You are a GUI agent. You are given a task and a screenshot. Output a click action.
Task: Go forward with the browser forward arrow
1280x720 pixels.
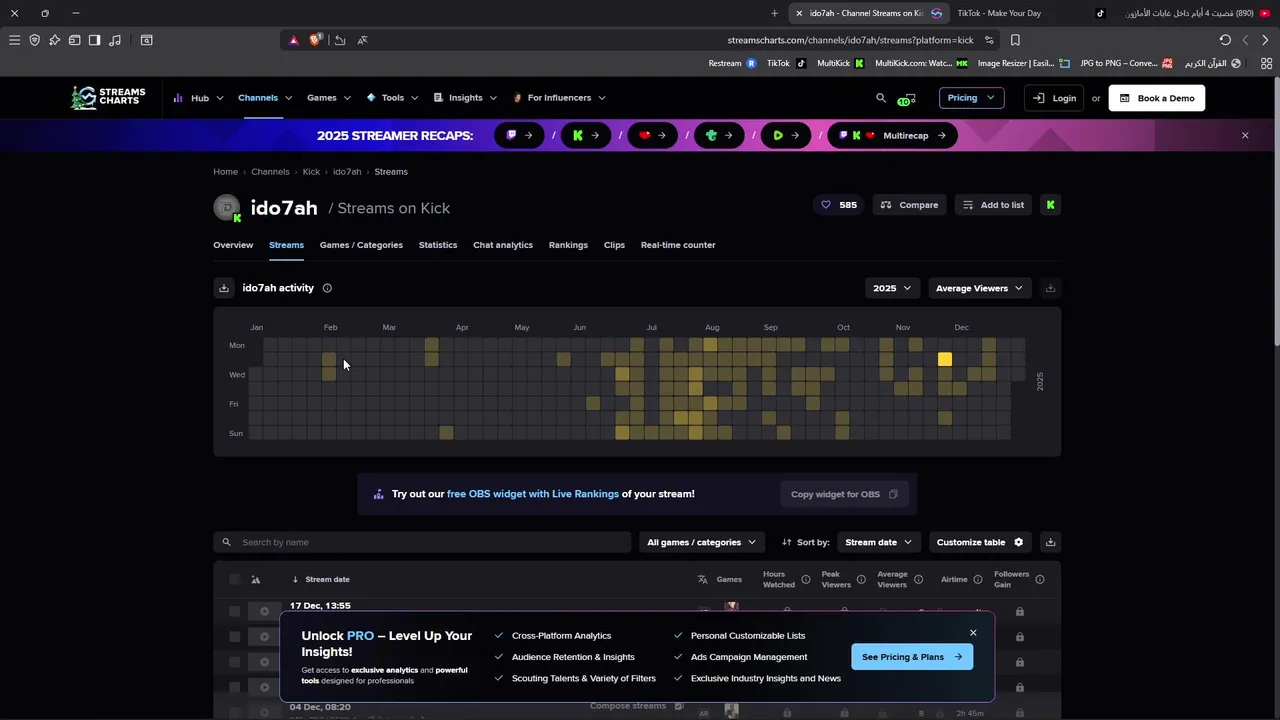[1265, 40]
